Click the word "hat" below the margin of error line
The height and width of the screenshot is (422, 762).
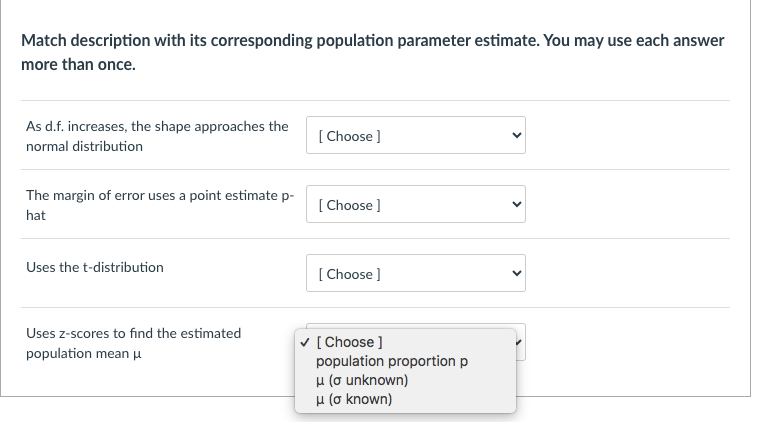(36, 215)
